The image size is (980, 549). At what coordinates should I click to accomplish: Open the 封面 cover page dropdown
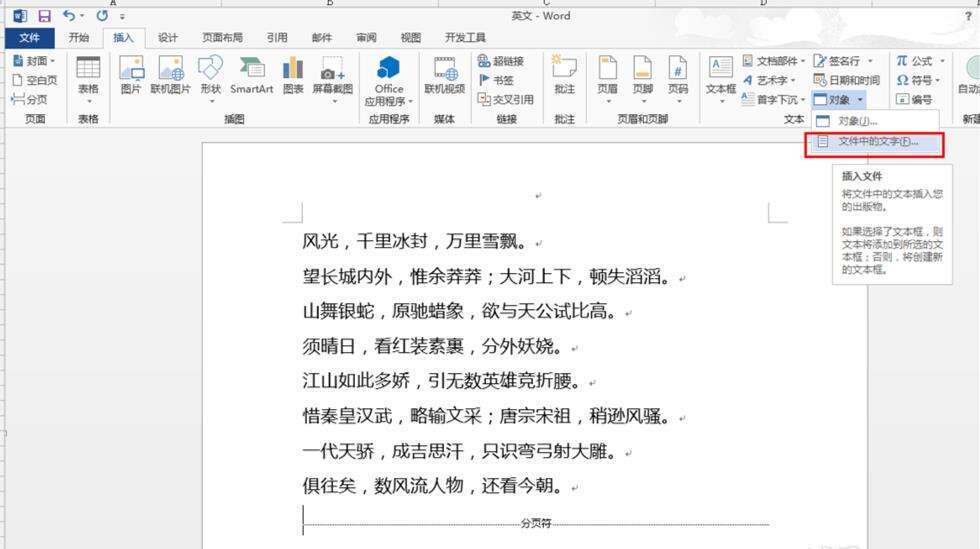point(34,61)
